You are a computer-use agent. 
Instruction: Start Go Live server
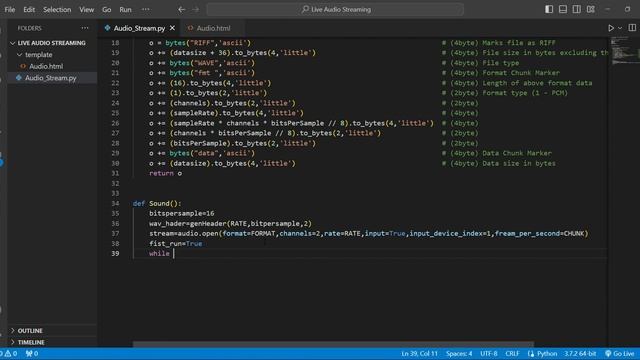(x=620, y=353)
